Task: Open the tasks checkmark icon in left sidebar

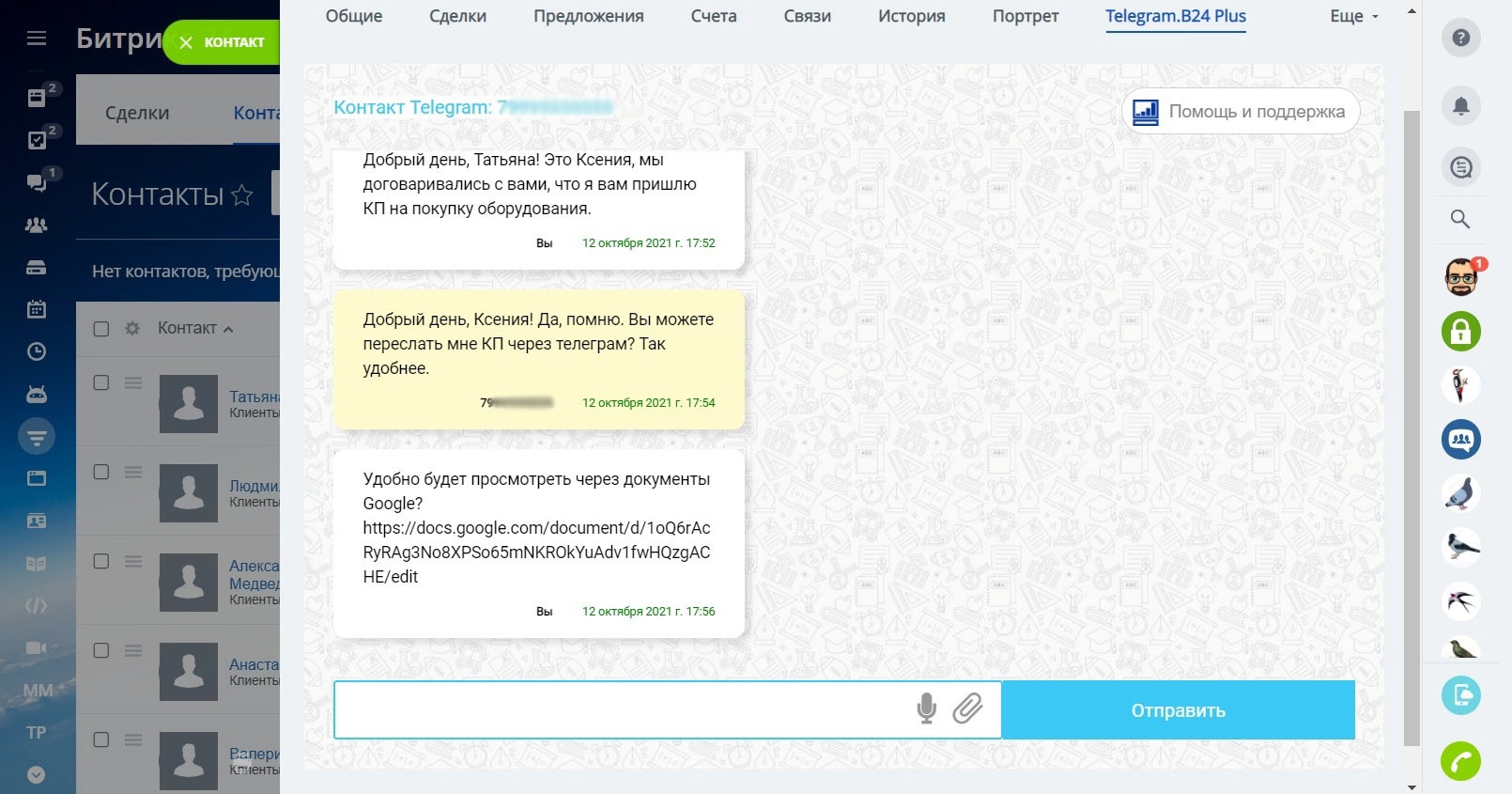Action: pyautogui.click(x=37, y=140)
